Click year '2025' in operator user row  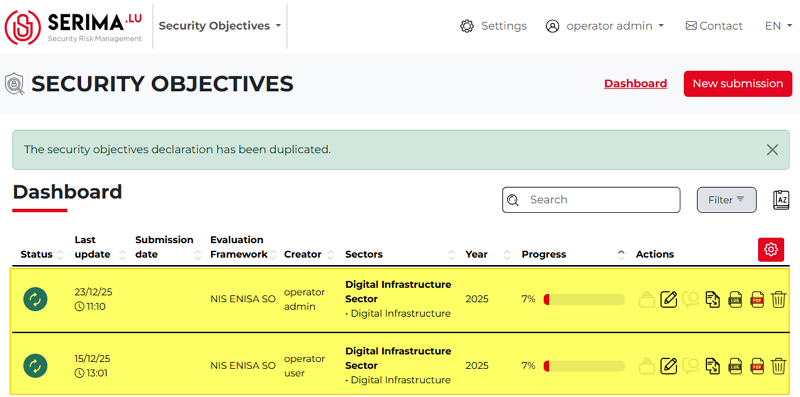coord(477,366)
